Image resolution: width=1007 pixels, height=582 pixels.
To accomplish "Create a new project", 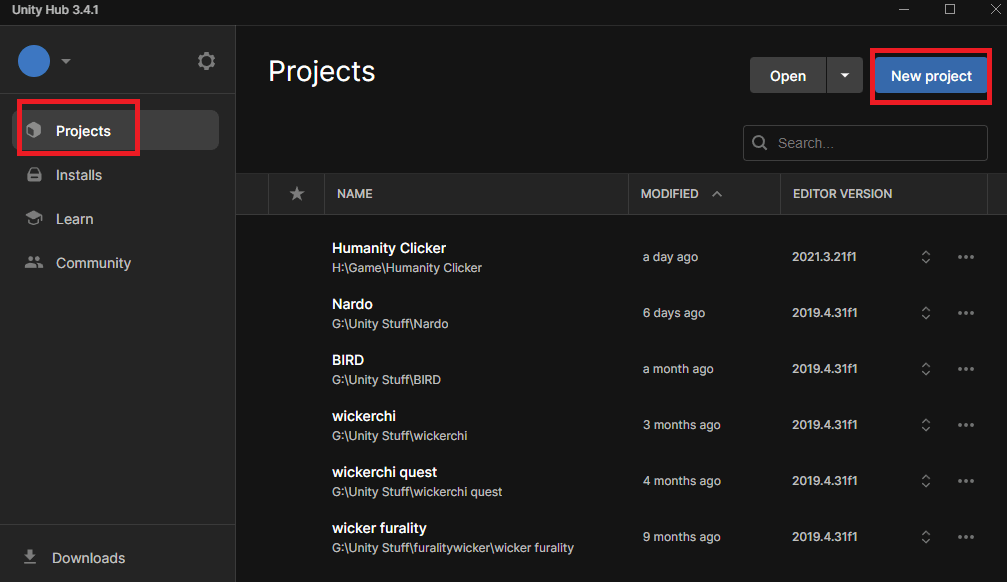I will [930, 75].
